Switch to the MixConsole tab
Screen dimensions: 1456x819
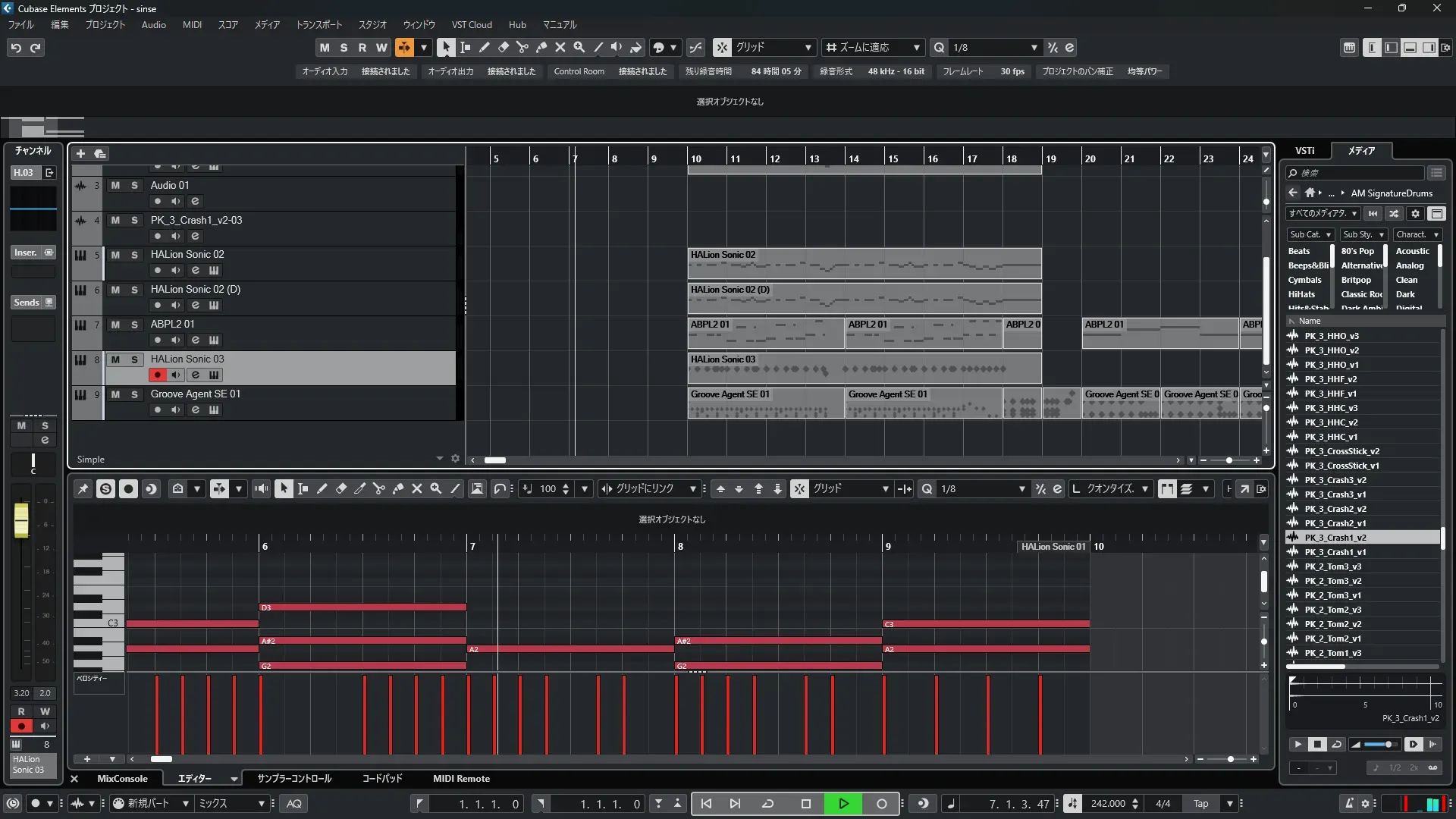click(122, 778)
